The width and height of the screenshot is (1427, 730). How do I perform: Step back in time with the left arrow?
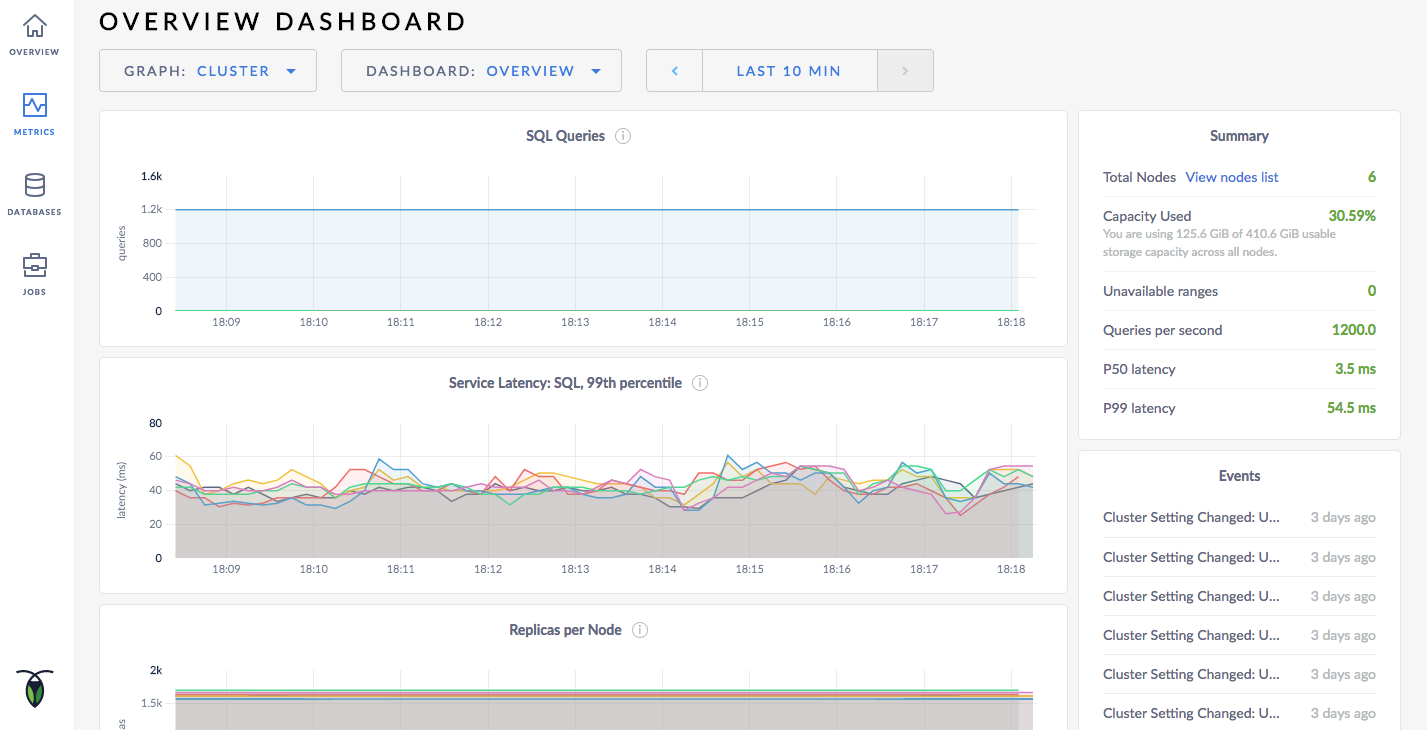tap(674, 70)
